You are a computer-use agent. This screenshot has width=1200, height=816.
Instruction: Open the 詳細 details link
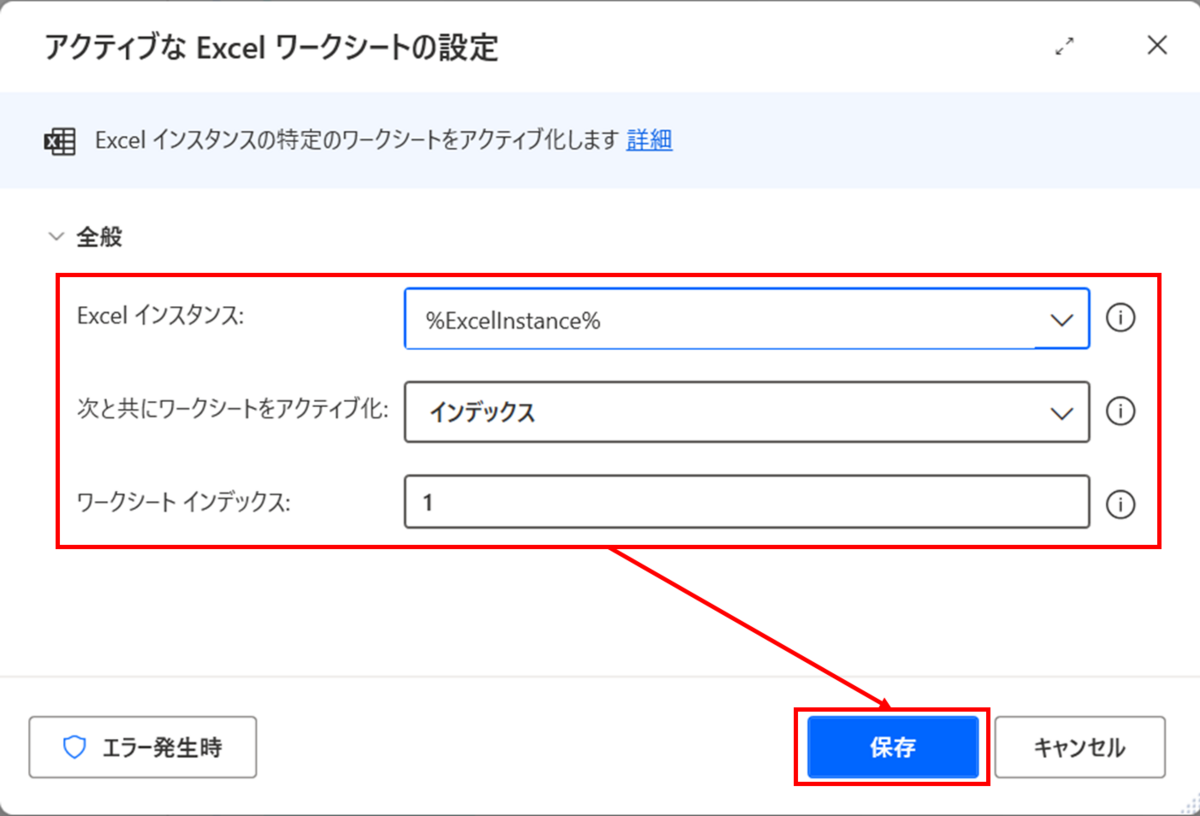[650, 140]
